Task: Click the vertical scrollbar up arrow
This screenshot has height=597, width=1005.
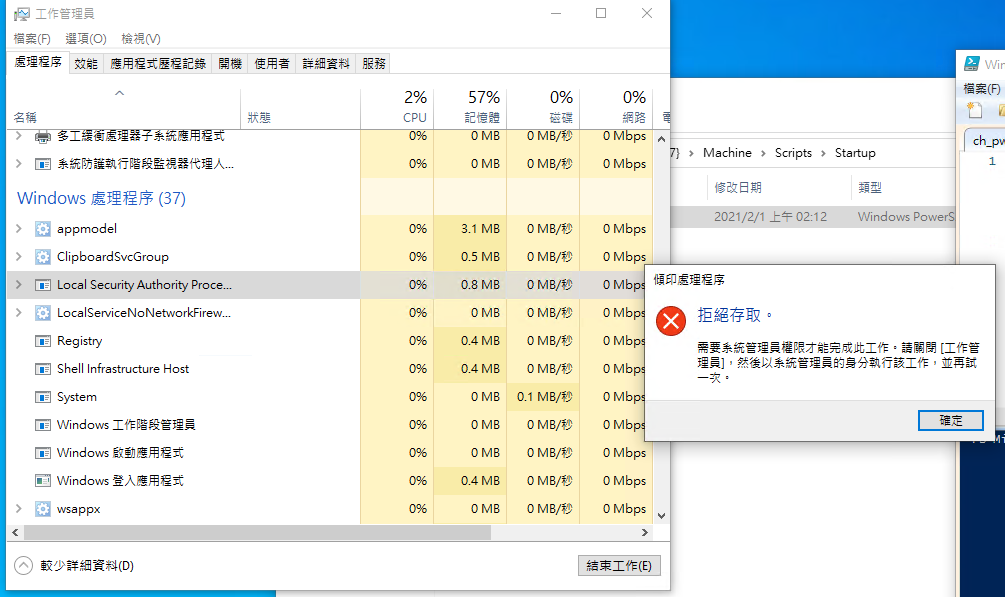Action: coord(661,139)
